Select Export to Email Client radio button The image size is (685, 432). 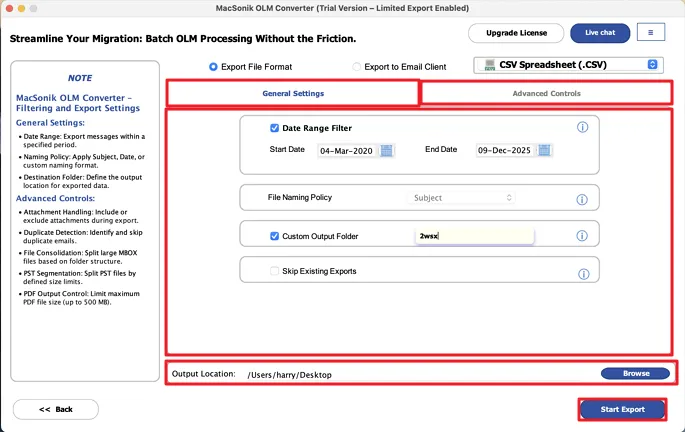(356, 67)
